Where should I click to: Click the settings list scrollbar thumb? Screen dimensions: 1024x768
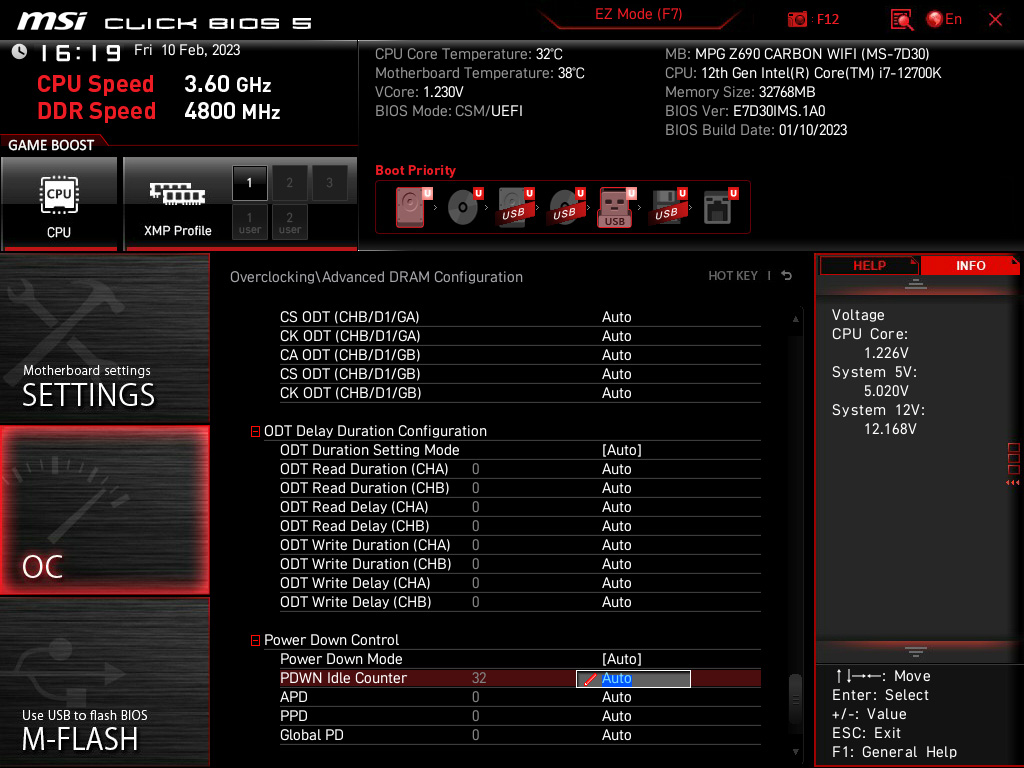(795, 699)
